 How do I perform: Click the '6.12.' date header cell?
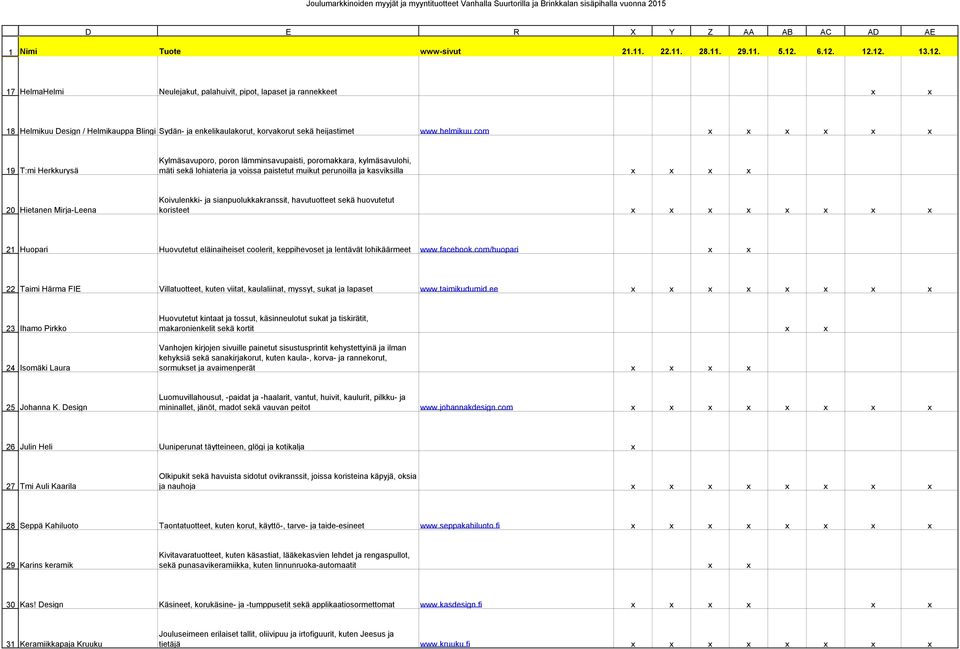click(825, 47)
